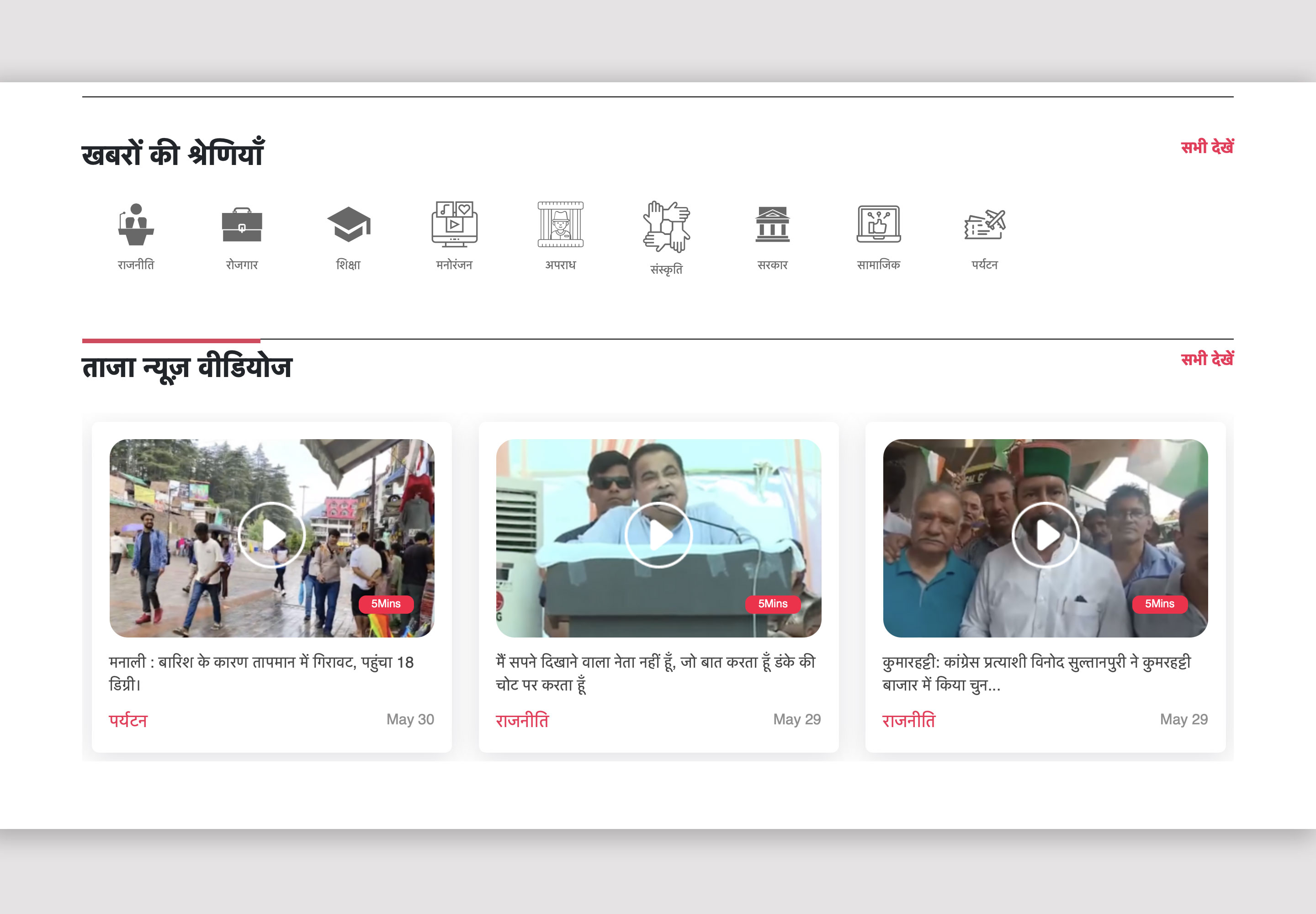Viewport: 1316px width, 914px height.
Task: Click the 5Mins badge on Manali video
Action: pyautogui.click(x=386, y=604)
